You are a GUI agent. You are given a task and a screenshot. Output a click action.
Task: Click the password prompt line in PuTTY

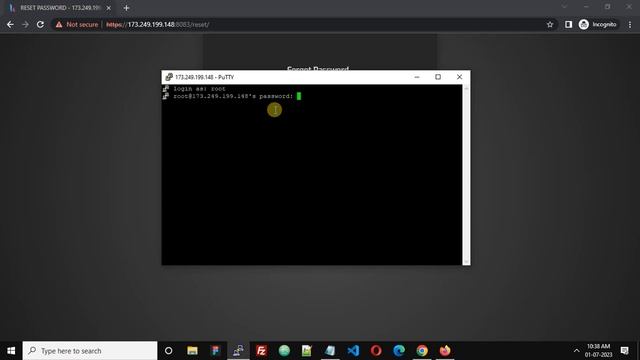point(233,96)
